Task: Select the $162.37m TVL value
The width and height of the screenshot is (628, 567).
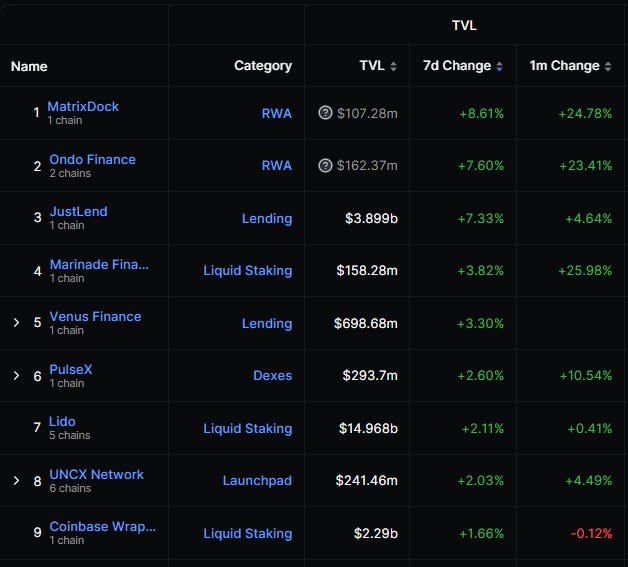Action: pos(367,165)
